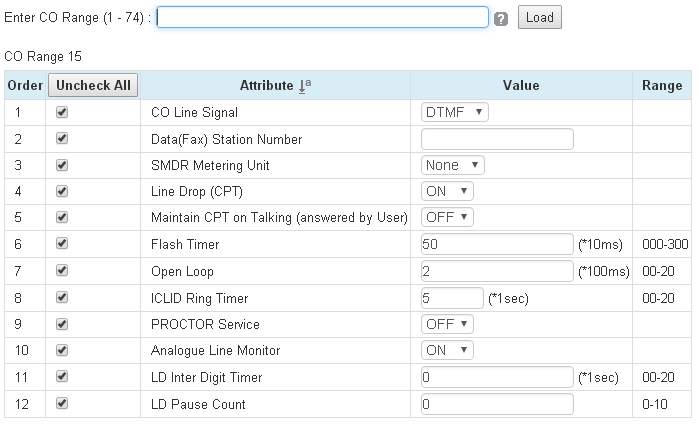699x430 pixels.
Task: Click the Open Loop value field
Action: [x=497, y=271]
